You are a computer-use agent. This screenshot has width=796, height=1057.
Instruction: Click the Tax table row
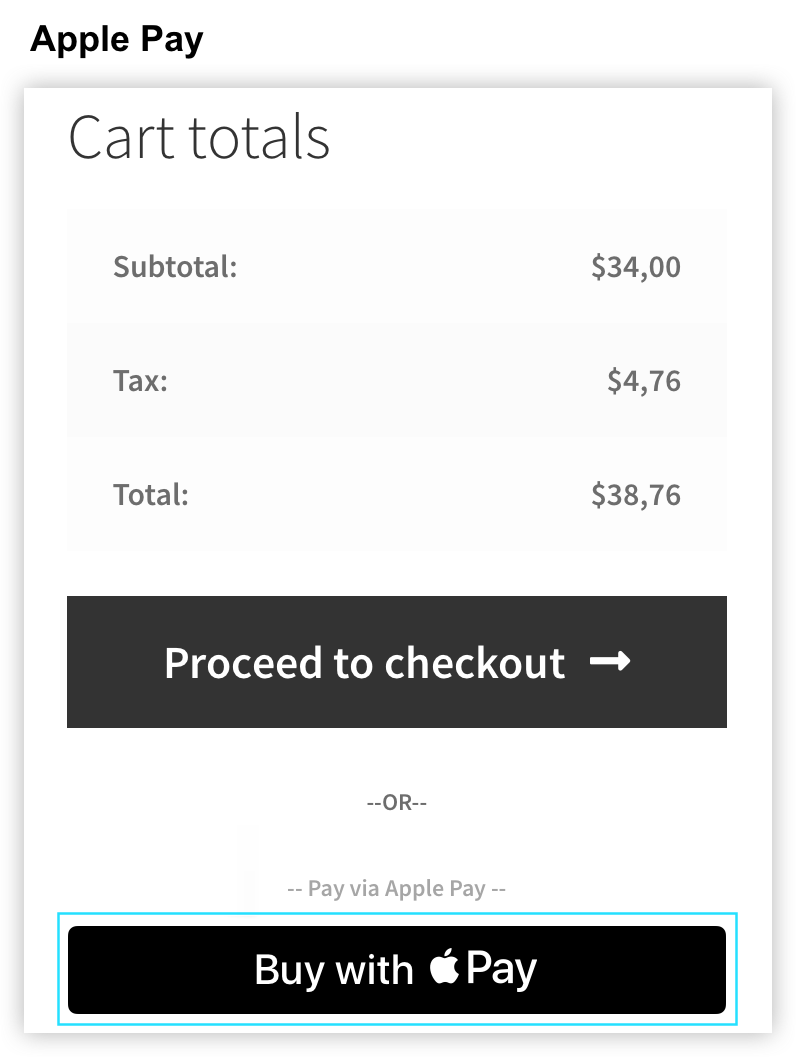coord(396,380)
